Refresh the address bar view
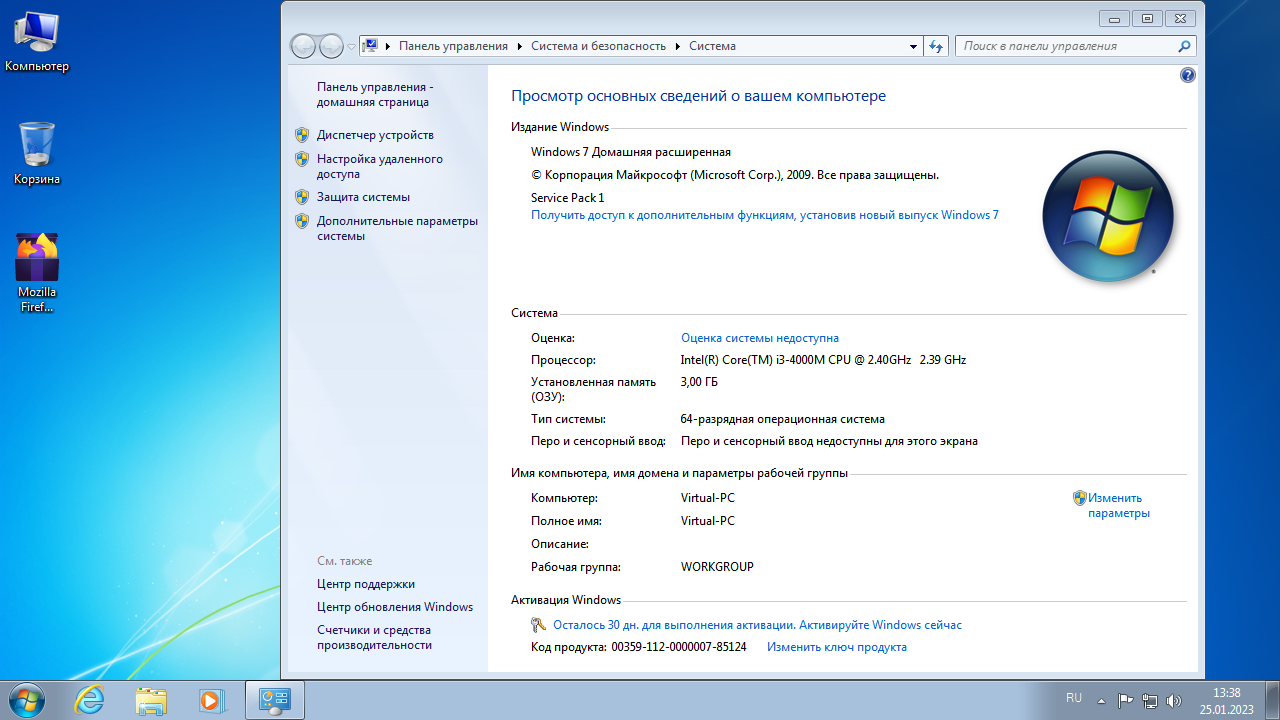Image resolution: width=1280 pixels, height=720 pixels. coord(936,46)
